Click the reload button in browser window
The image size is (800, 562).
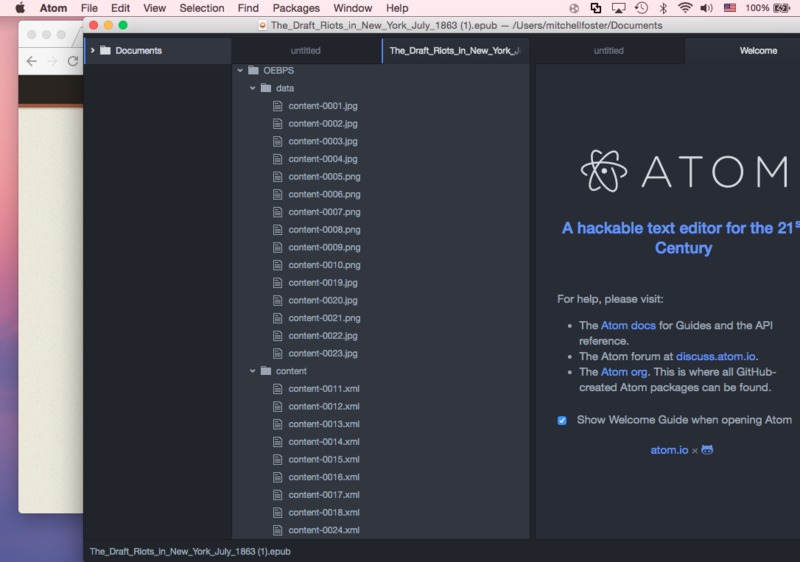point(72,61)
